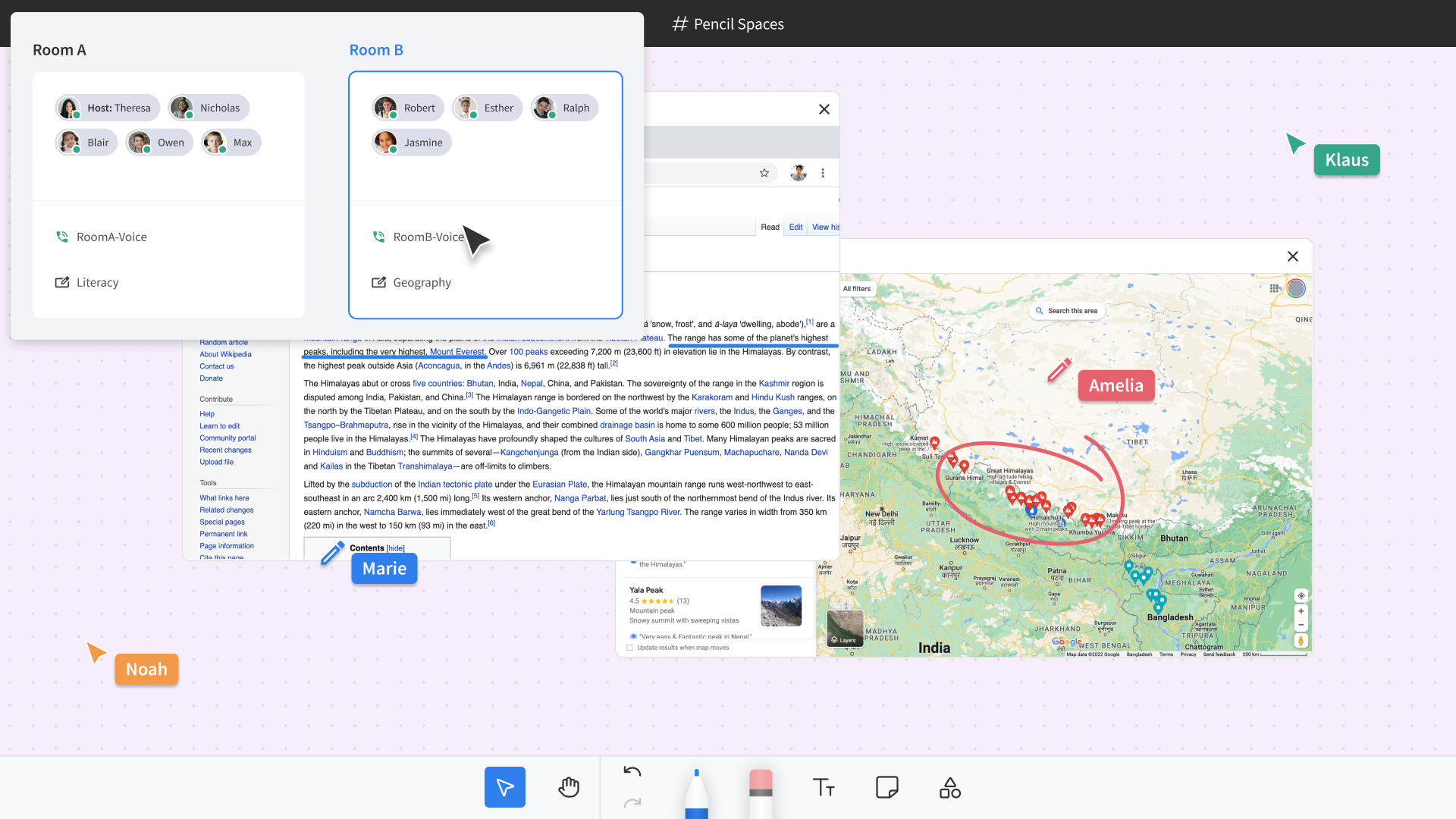Click the Contact us sidebar link
1456x819 pixels.
click(x=216, y=366)
